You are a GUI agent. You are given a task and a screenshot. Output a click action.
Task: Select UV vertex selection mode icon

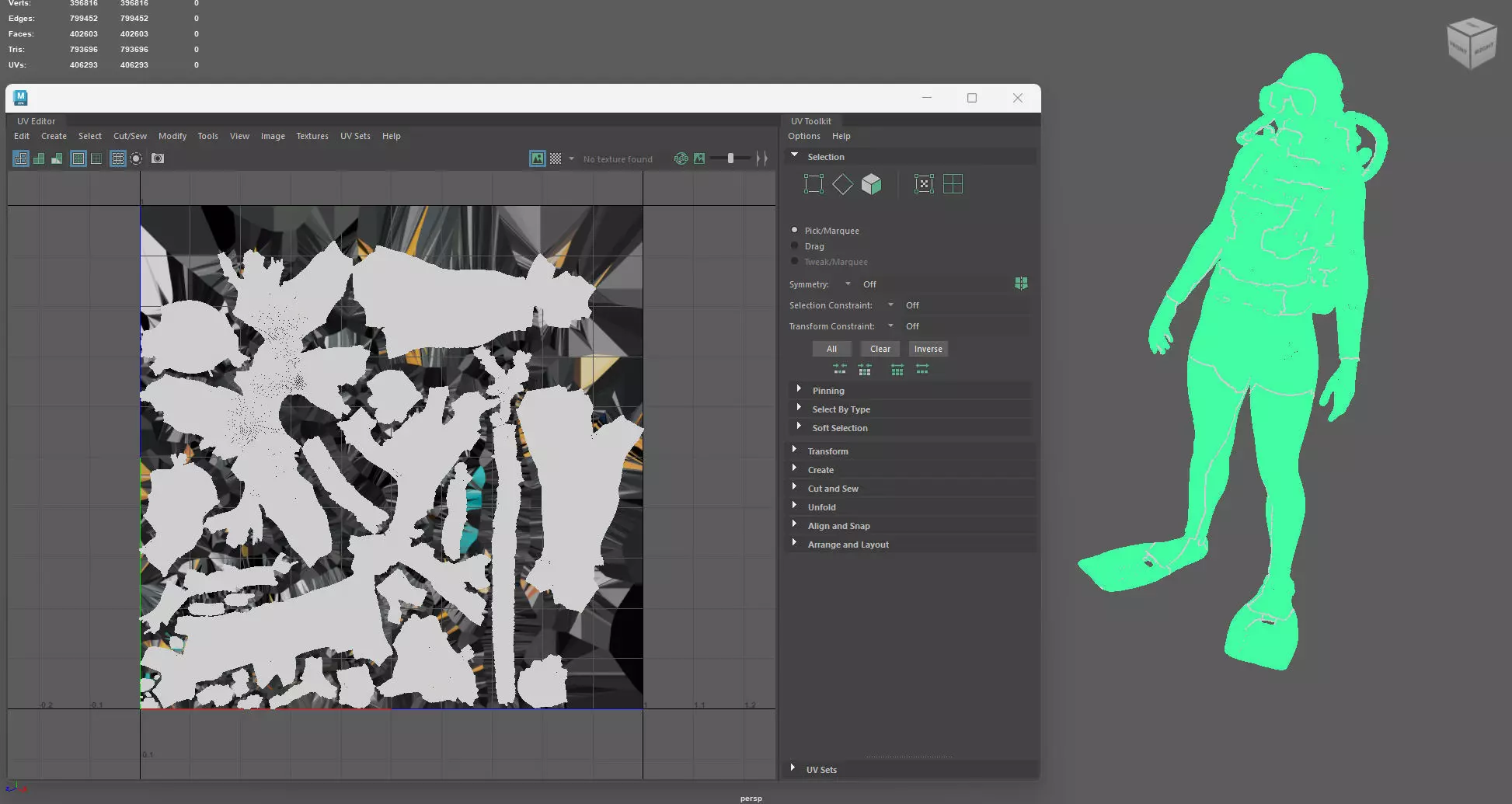pos(813,184)
